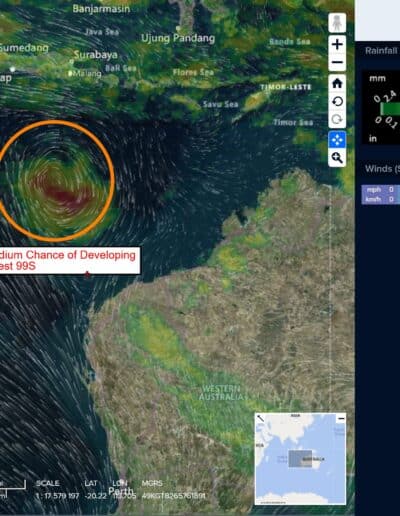
Task: Click the Surabaya city label
Action: click(96, 55)
